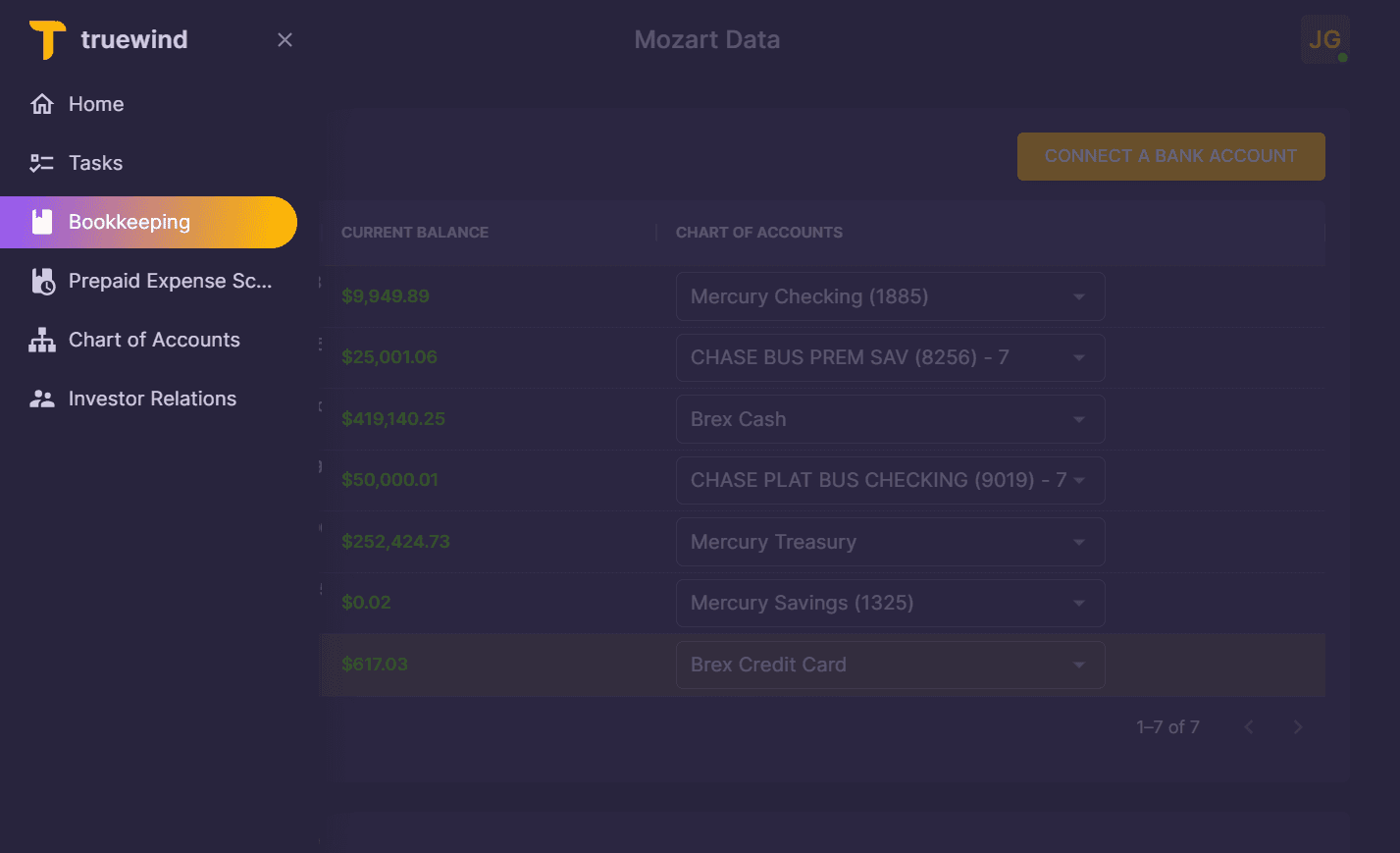Screen dimensions: 1400x853
Task: Open the Mercury Savings (1325) dropdown
Action: [x=1078, y=603]
